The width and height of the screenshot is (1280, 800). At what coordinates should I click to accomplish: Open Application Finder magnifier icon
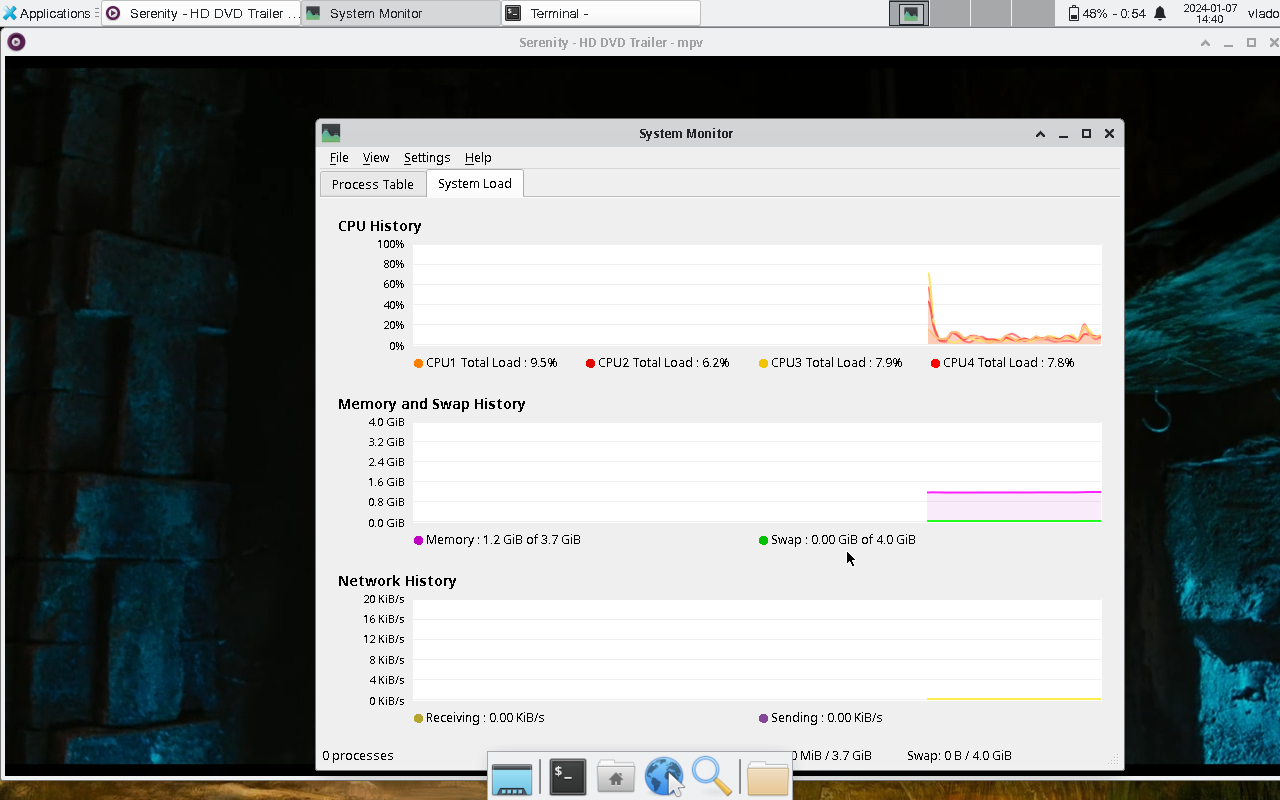pos(712,777)
